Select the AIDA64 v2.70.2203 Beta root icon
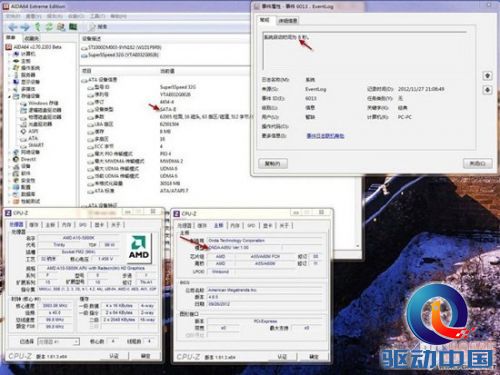Viewport: 500px width, 375px height. (x=9, y=47)
